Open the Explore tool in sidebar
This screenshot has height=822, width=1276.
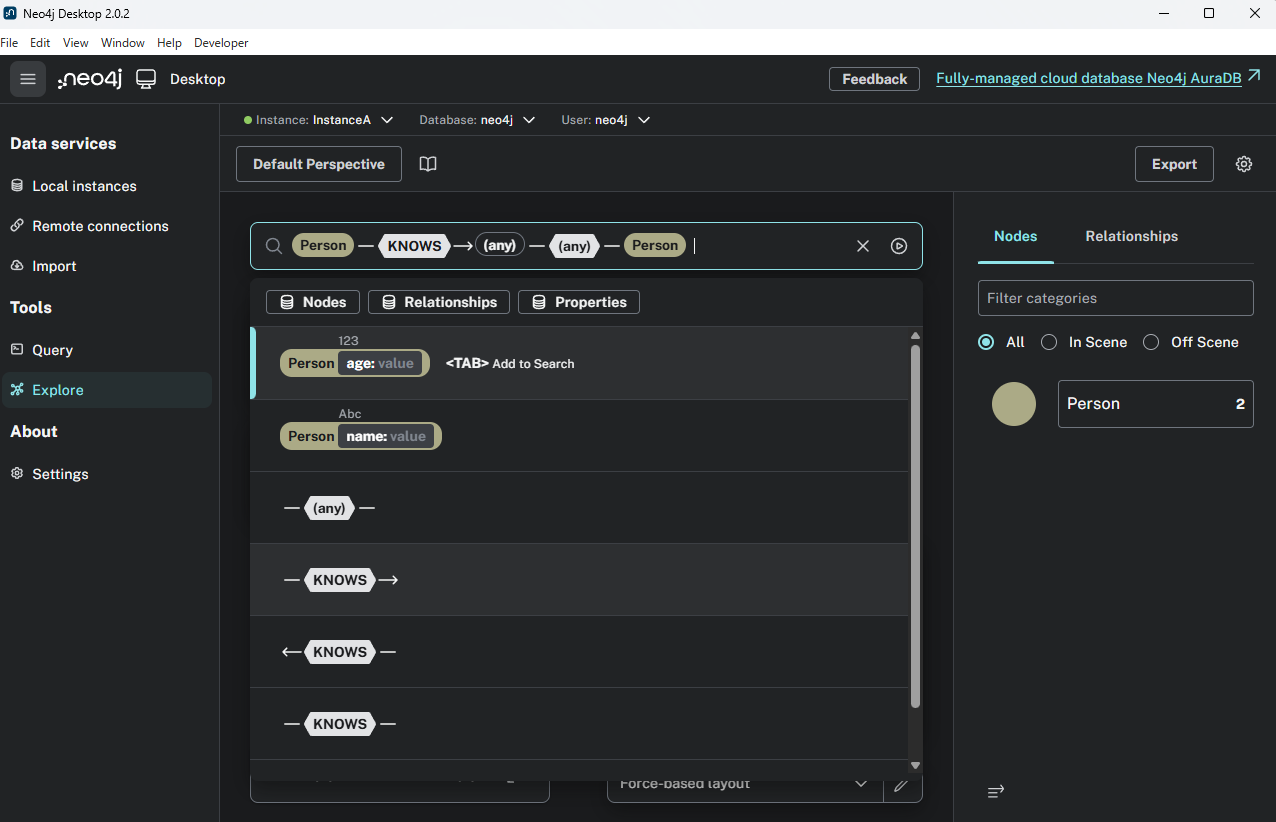(x=58, y=390)
